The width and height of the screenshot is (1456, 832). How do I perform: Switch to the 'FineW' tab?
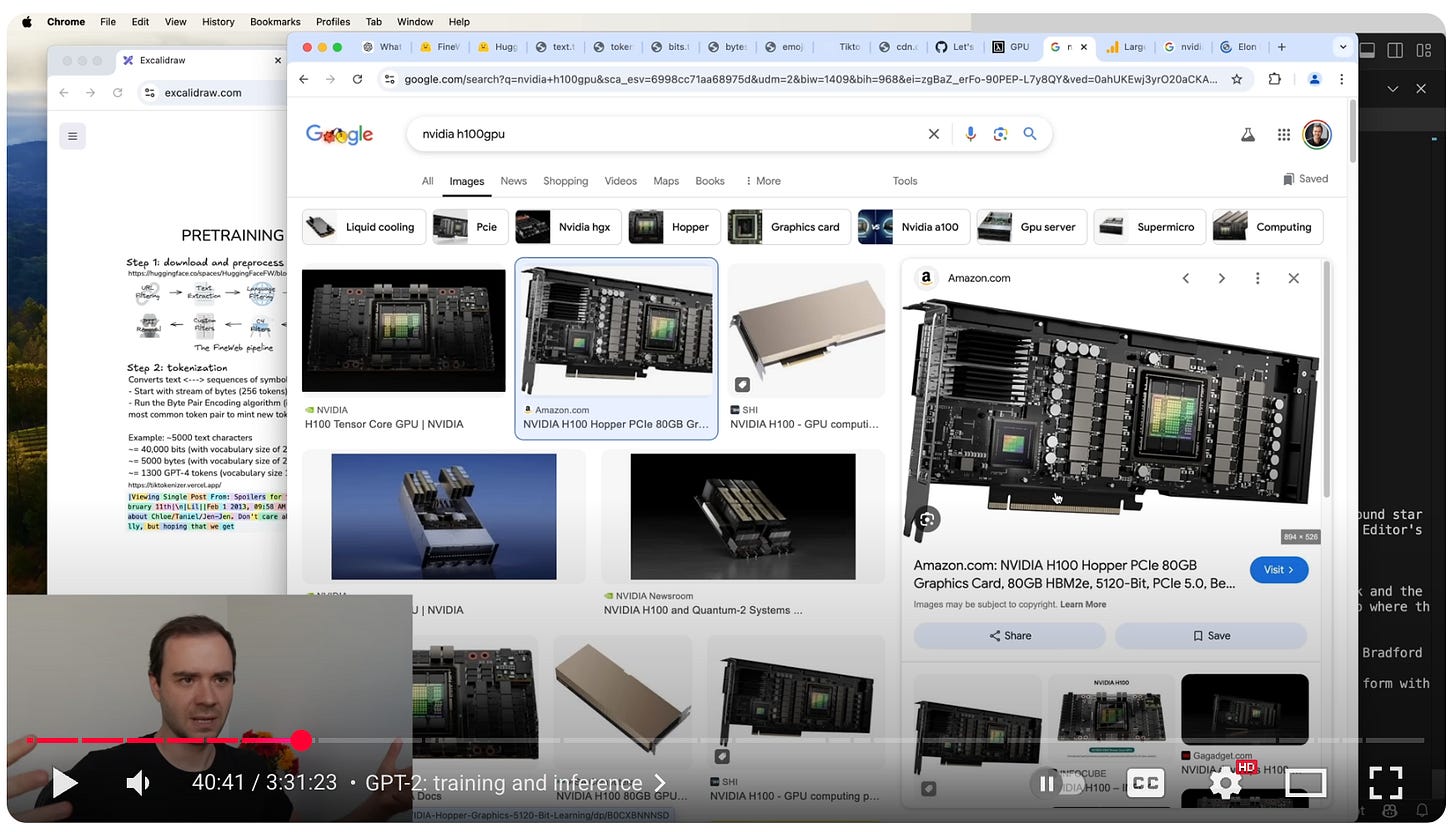[x=440, y=47]
